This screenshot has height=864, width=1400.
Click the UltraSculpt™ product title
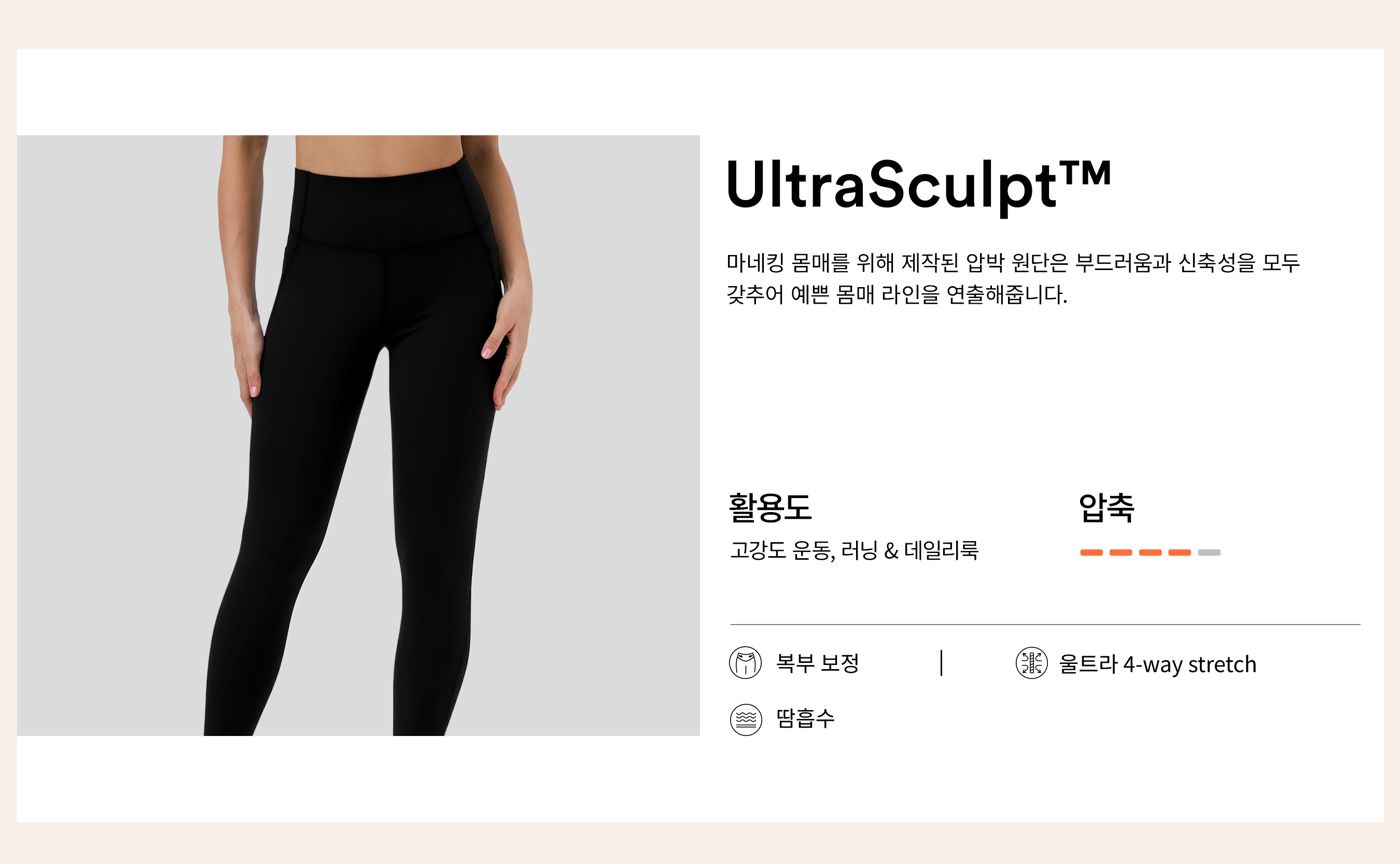click(919, 185)
